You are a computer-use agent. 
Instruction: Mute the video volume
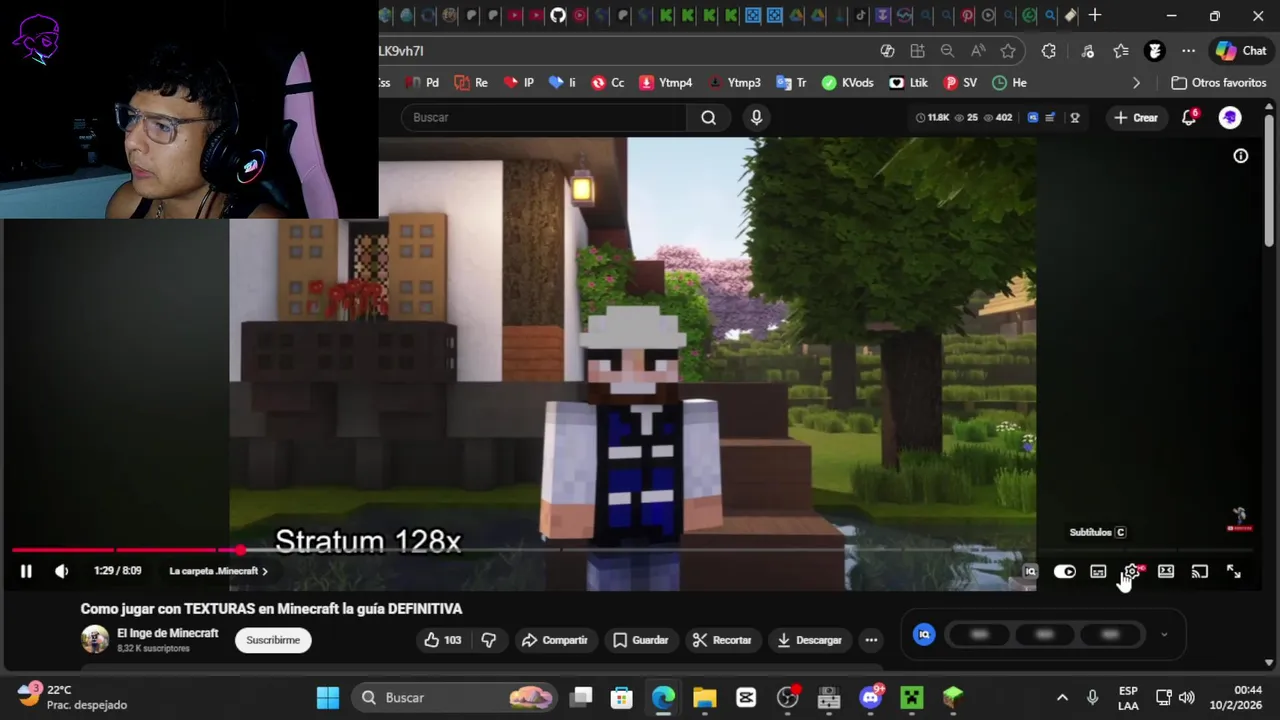pos(62,571)
